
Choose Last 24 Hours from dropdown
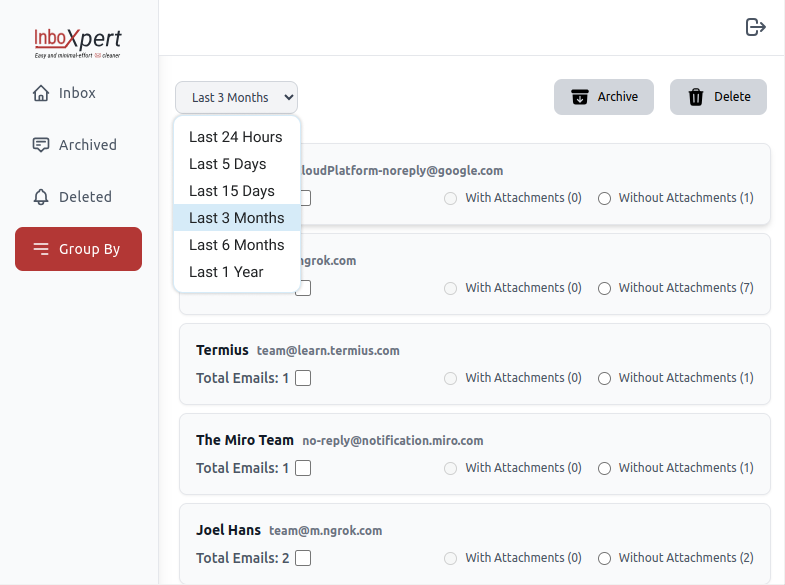[236, 137]
